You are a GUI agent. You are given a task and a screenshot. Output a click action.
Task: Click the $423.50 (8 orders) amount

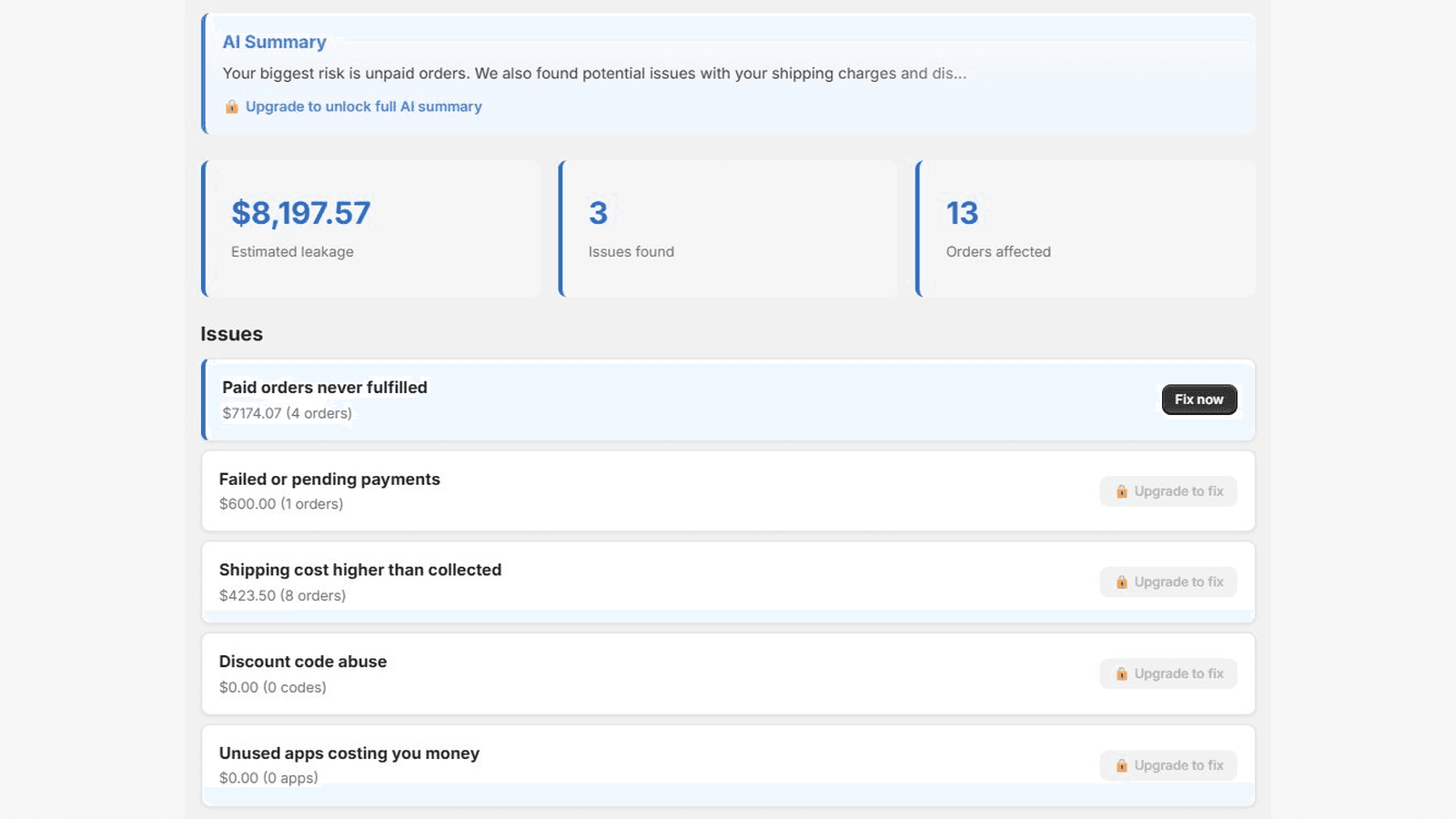tap(282, 596)
